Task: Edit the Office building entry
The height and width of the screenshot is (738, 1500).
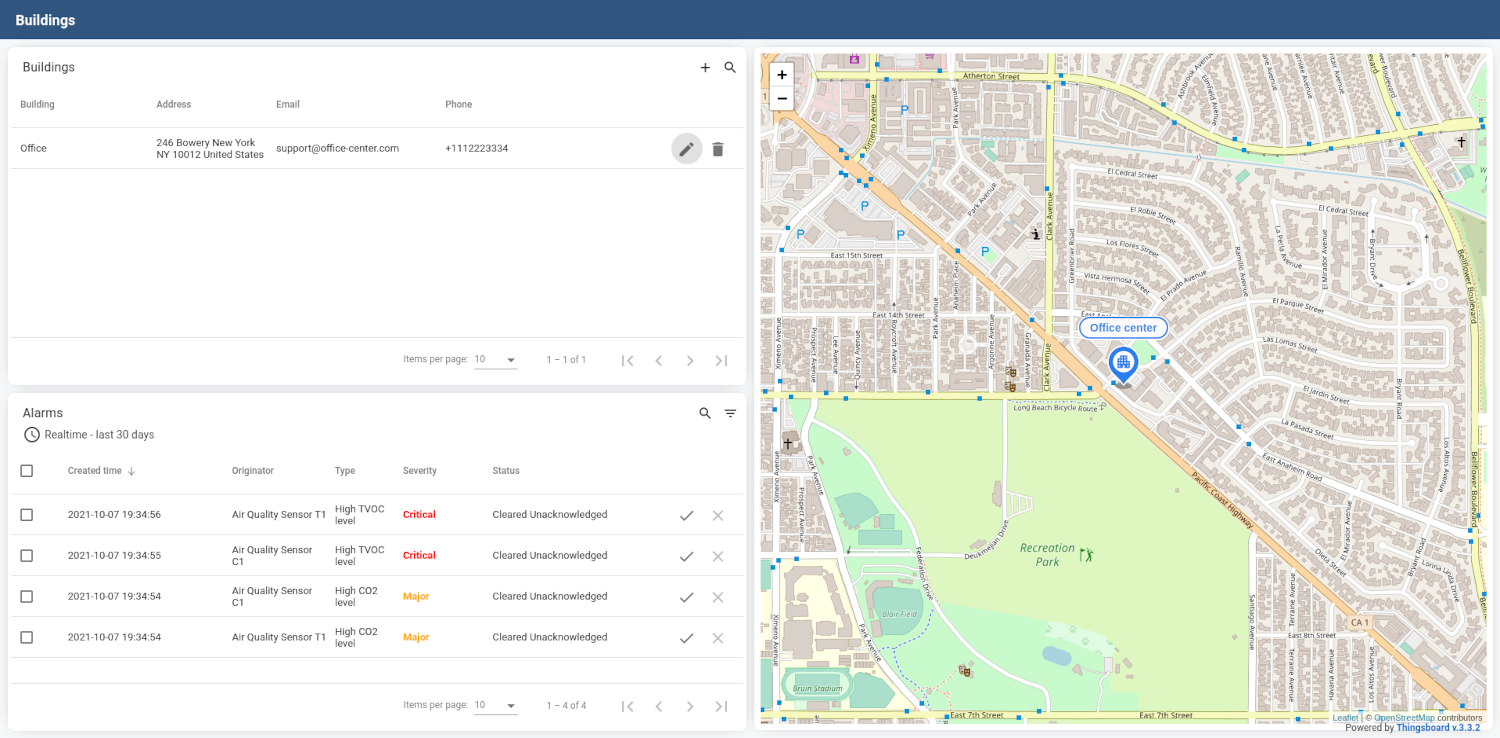Action: (686, 149)
